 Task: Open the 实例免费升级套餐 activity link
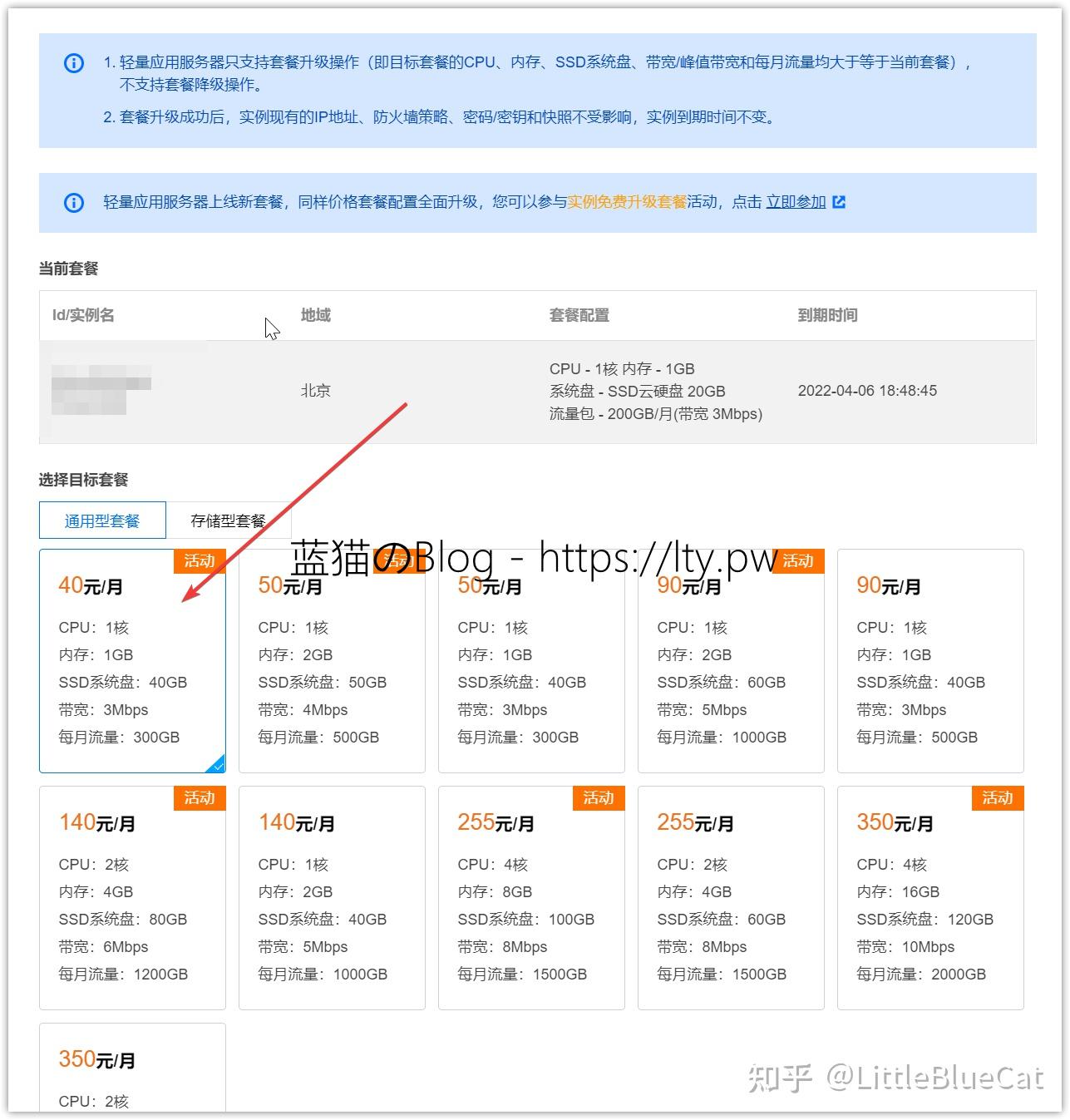pos(627,202)
